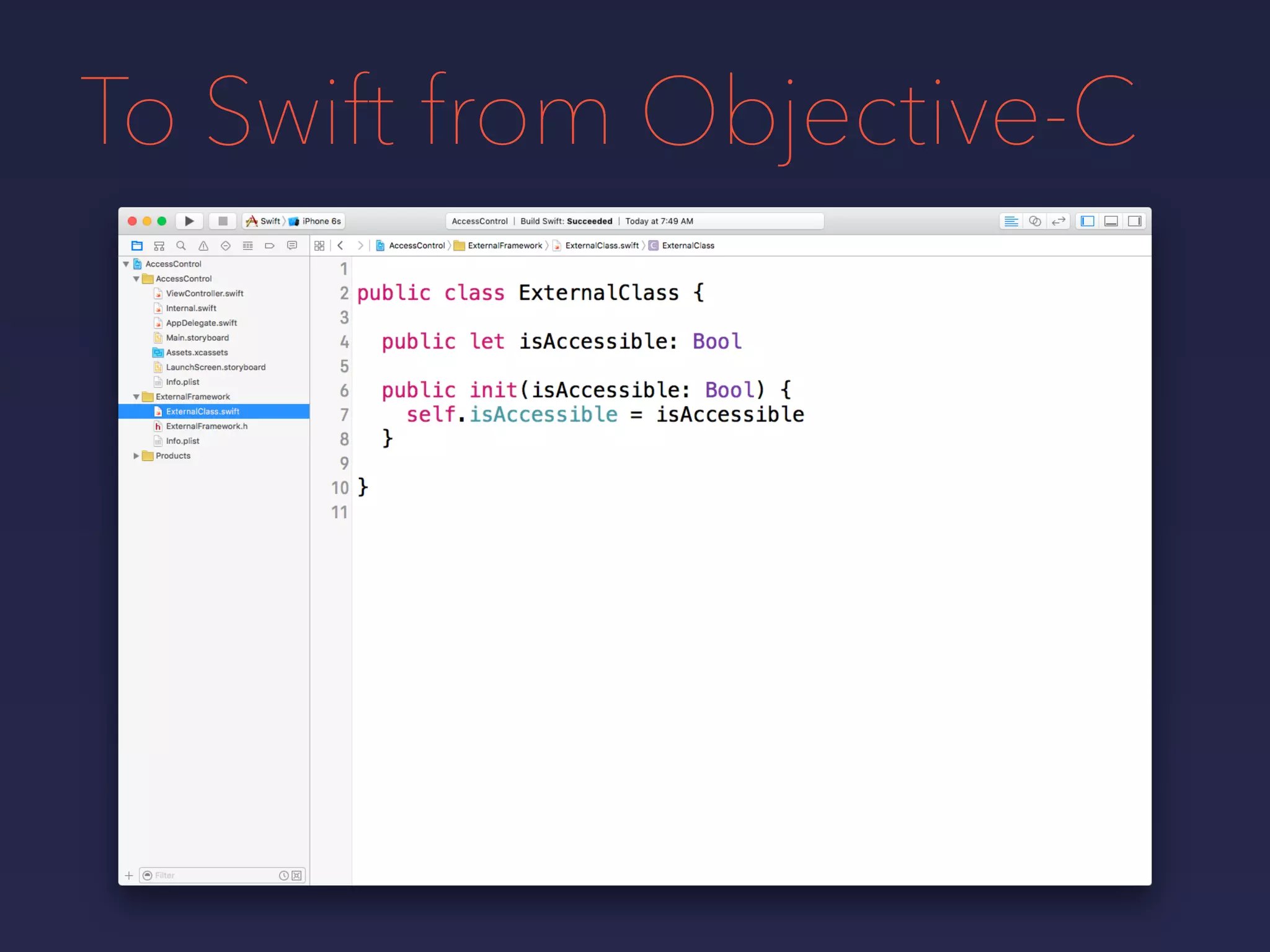Open the Issue navigator warning icon

pos(203,246)
